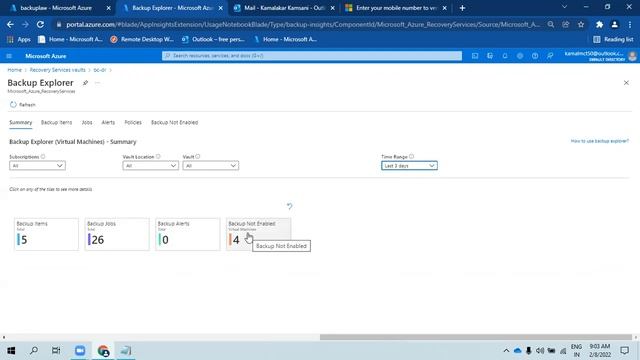The image size is (640, 360).
Task: Focus the Azure search resources box
Action: tap(312, 56)
